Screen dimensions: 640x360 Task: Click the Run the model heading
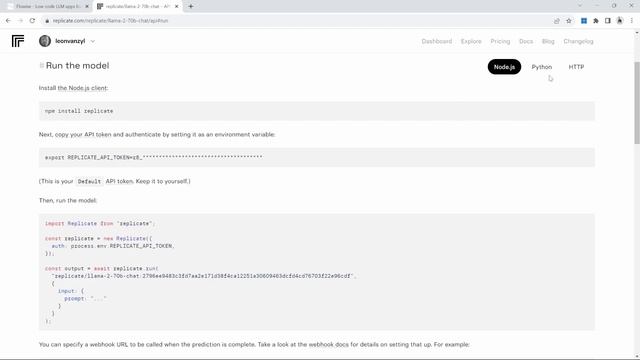[x=78, y=66]
